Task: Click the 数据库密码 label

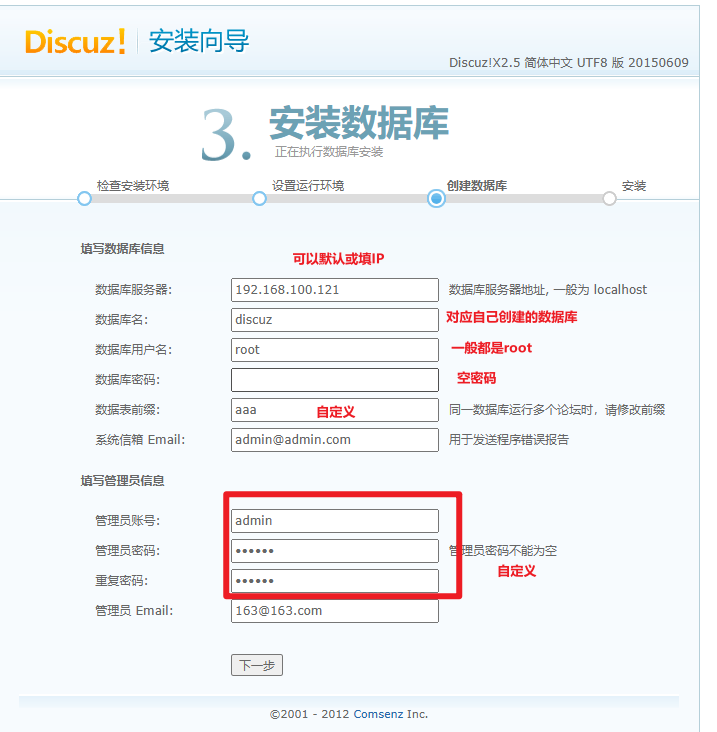Action: [127, 380]
